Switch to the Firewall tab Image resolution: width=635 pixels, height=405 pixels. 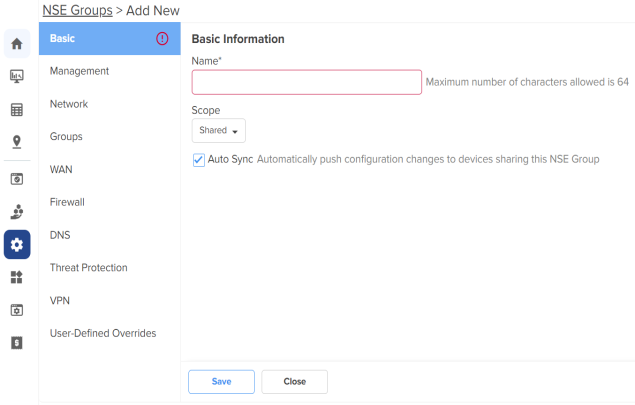67,202
